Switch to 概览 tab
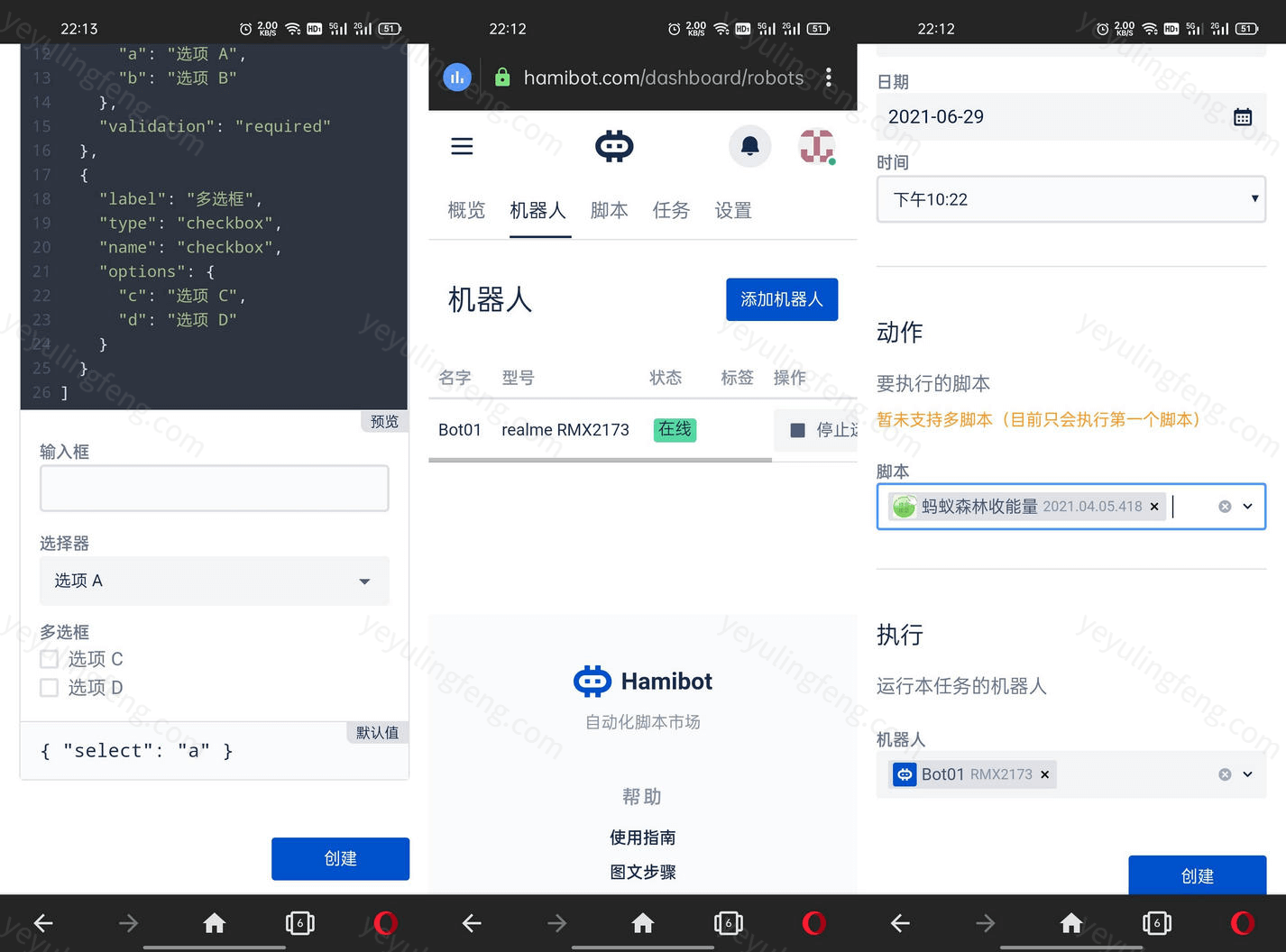 (x=466, y=211)
